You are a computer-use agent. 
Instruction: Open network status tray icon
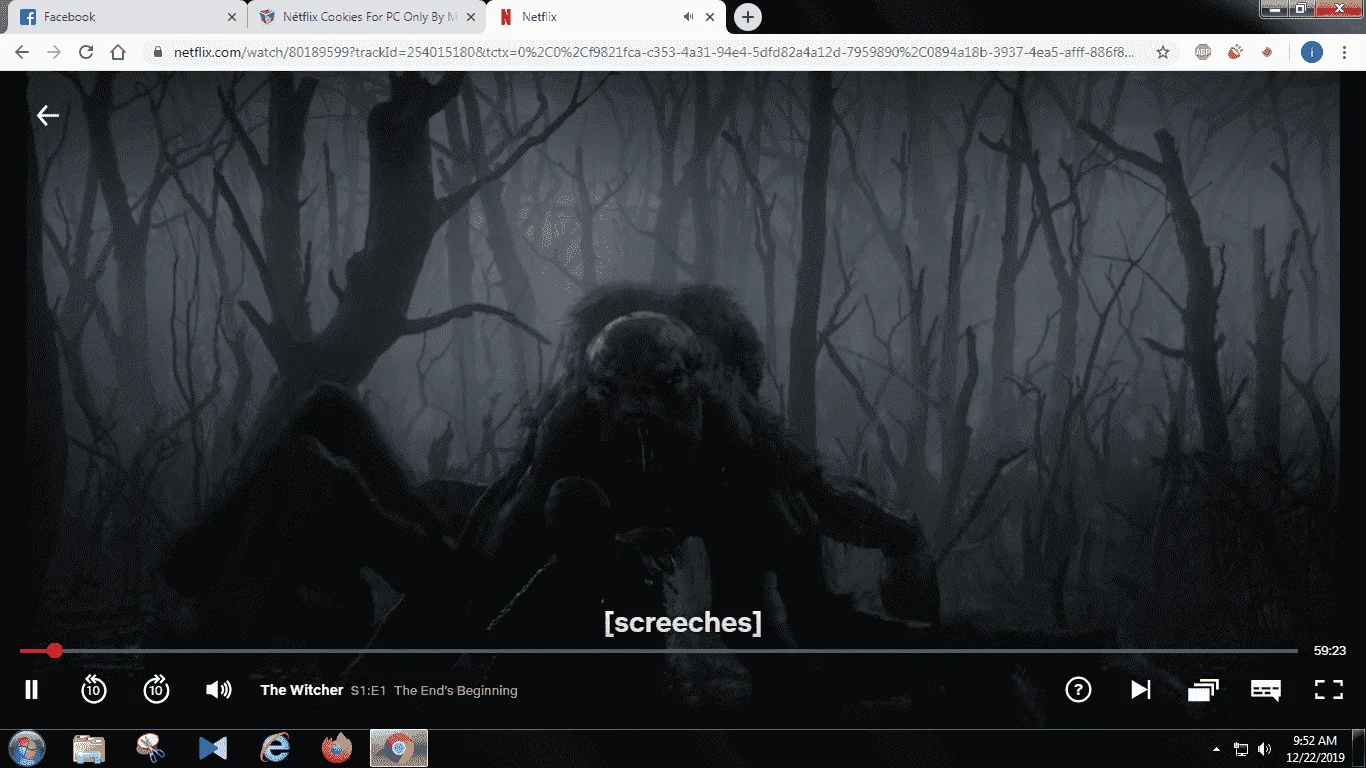[1241, 749]
